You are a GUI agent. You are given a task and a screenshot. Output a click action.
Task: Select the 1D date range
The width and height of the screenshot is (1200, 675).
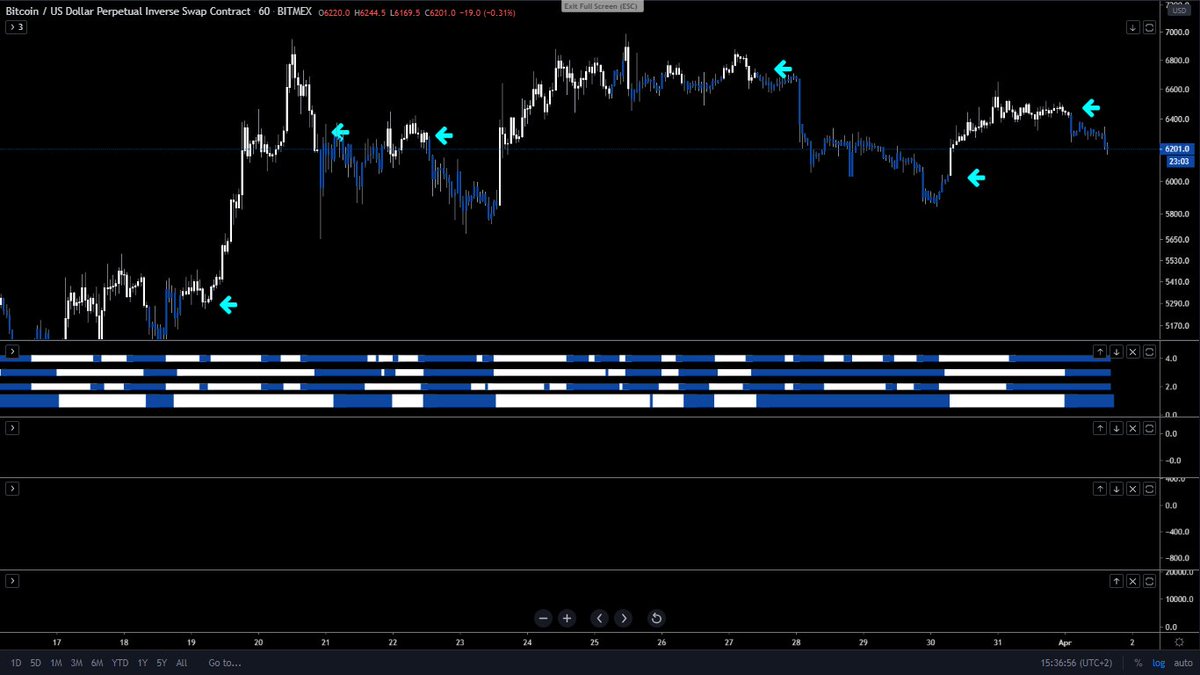[16, 663]
